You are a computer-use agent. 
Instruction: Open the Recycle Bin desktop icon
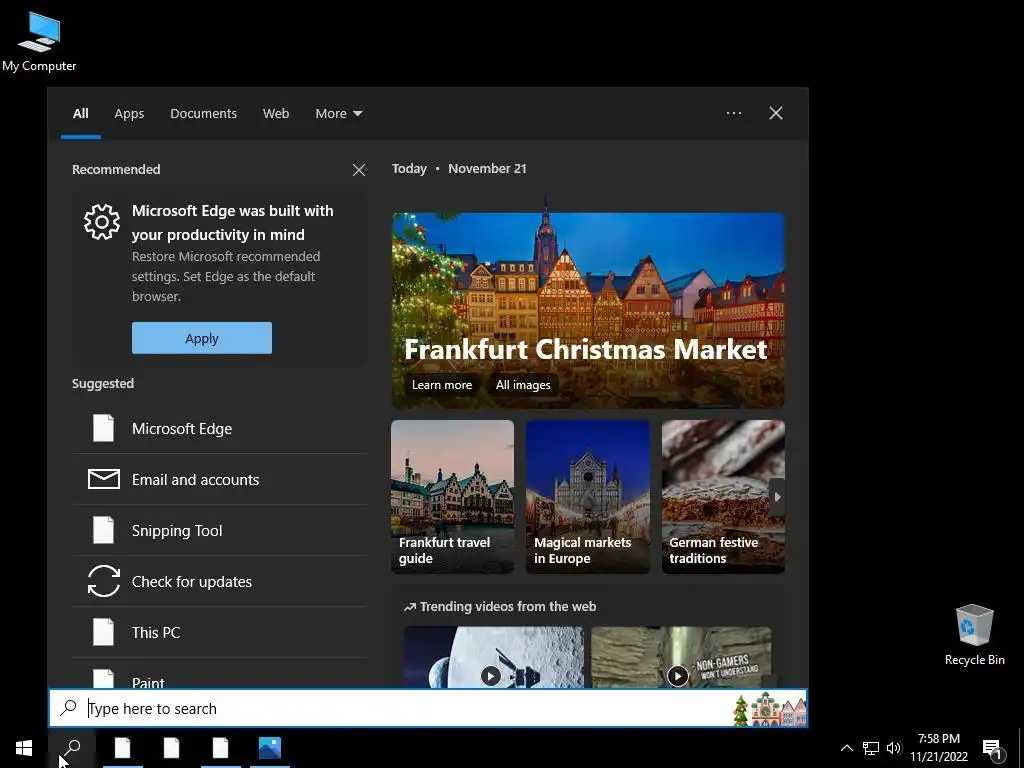[x=974, y=635]
